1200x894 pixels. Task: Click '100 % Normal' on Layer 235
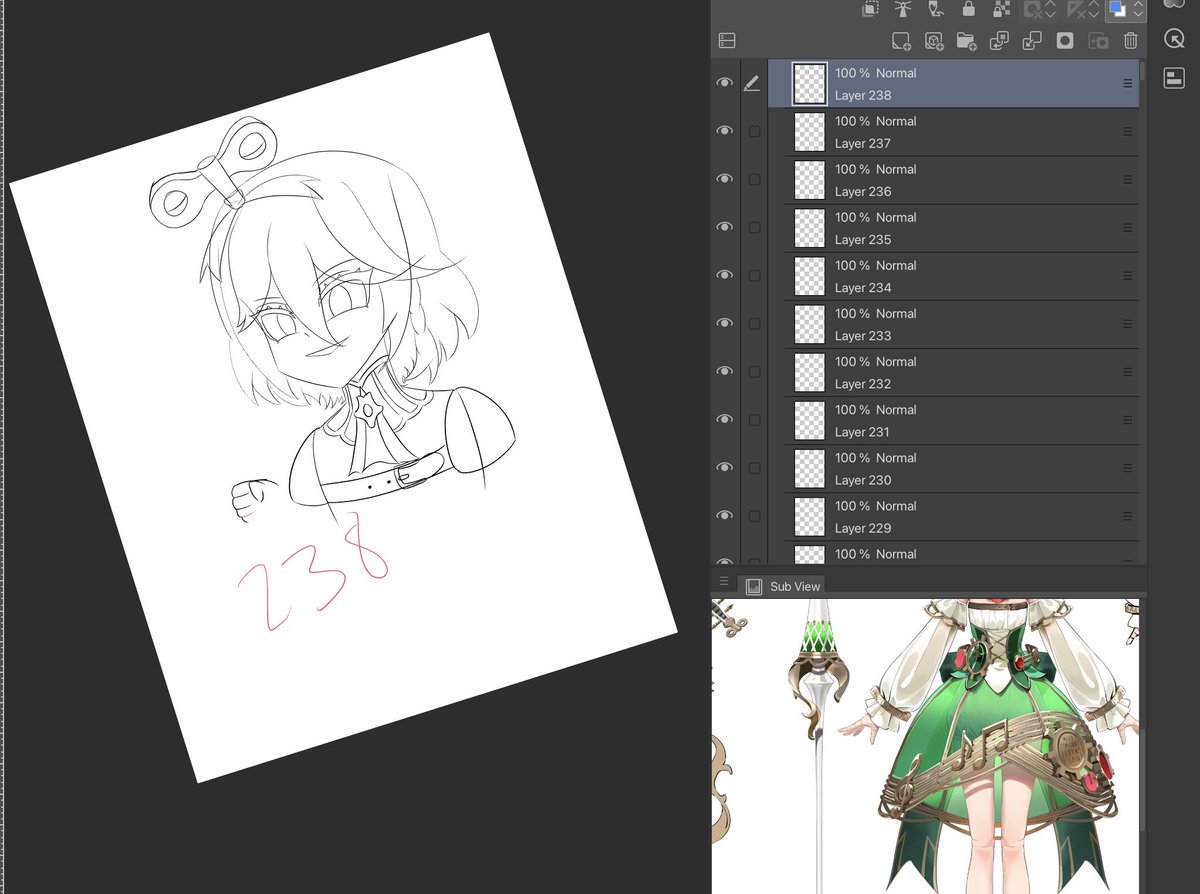coord(876,217)
